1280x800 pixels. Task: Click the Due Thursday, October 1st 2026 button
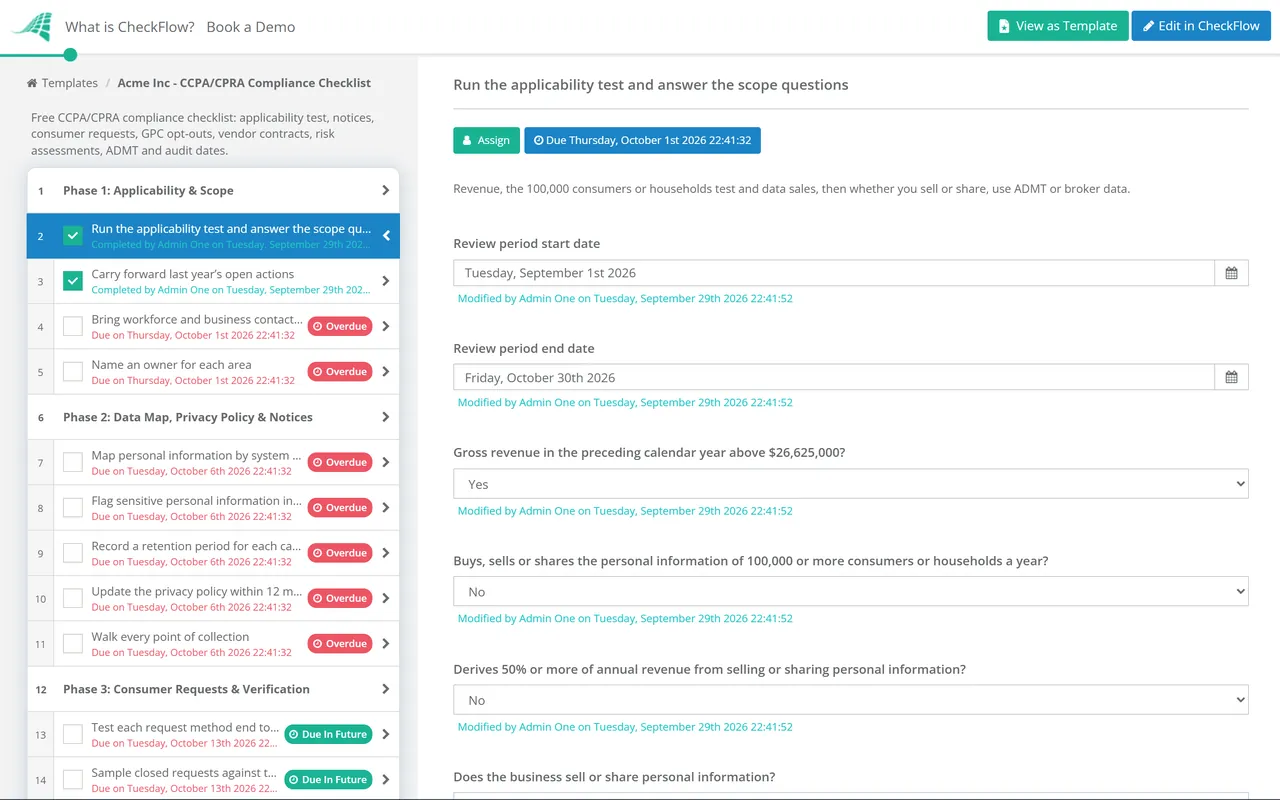642,140
